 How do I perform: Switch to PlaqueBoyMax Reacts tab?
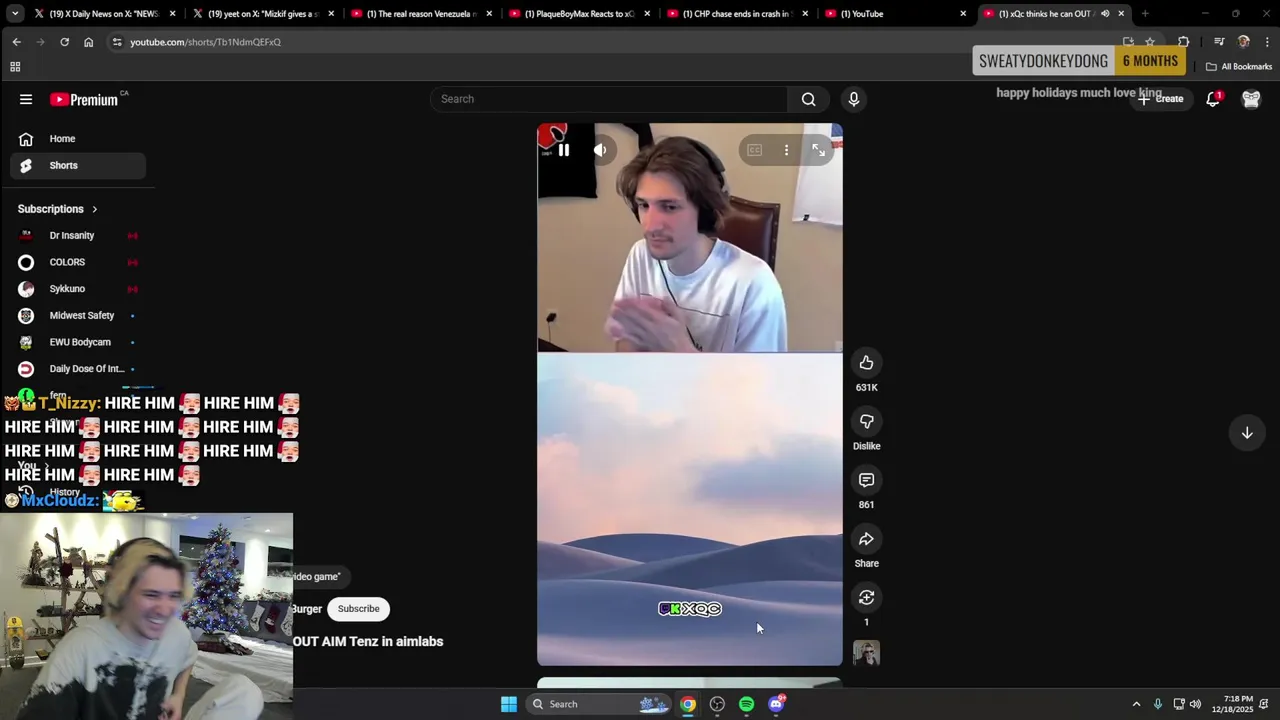580,14
